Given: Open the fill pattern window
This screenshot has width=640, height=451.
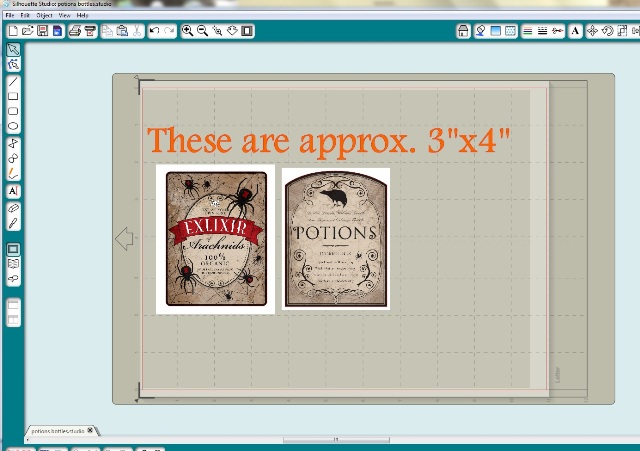Looking at the screenshot, I should point(510,31).
